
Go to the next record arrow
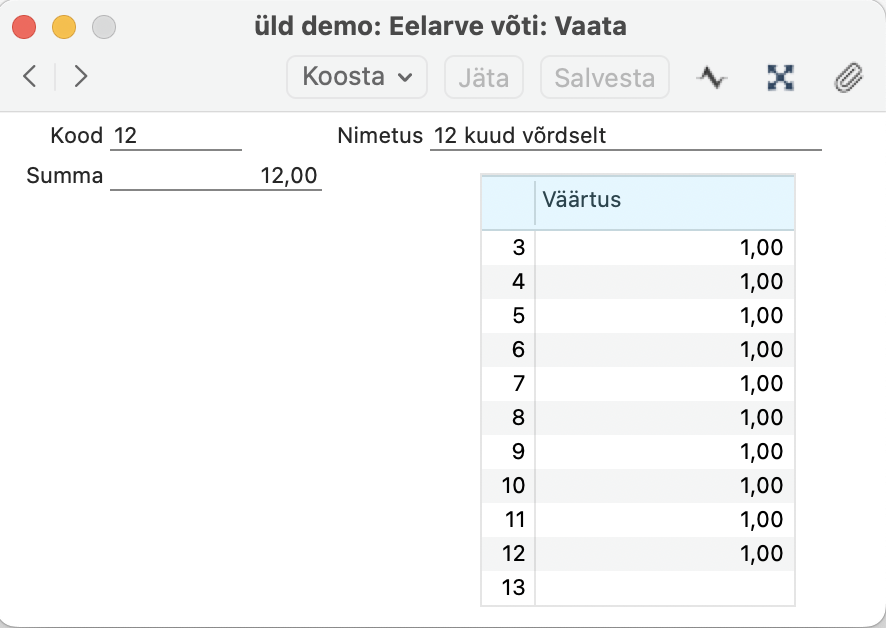pos(81,77)
